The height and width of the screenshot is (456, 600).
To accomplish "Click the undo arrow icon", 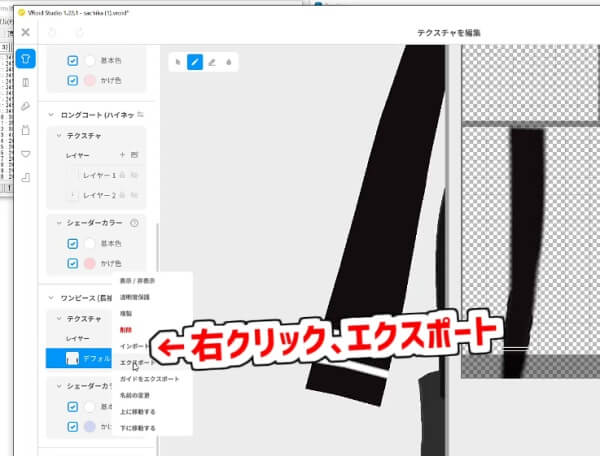I will coord(51,32).
